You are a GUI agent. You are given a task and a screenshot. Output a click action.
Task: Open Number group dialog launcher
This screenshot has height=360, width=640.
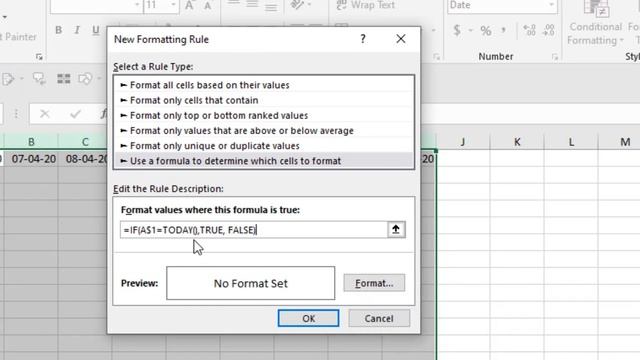(555, 57)
